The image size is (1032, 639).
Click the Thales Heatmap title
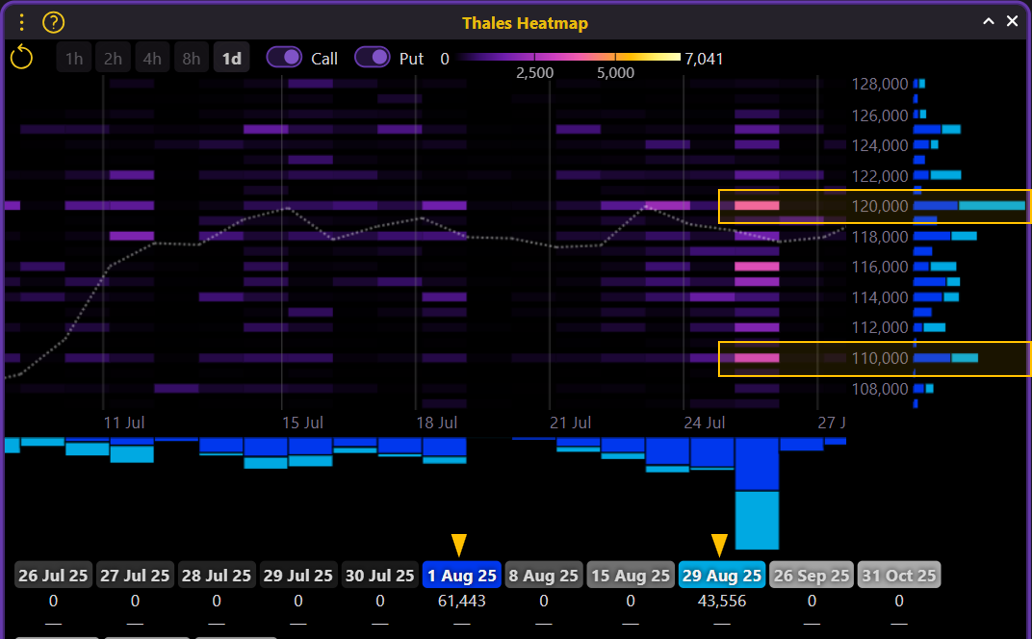[x=525, y=23]
